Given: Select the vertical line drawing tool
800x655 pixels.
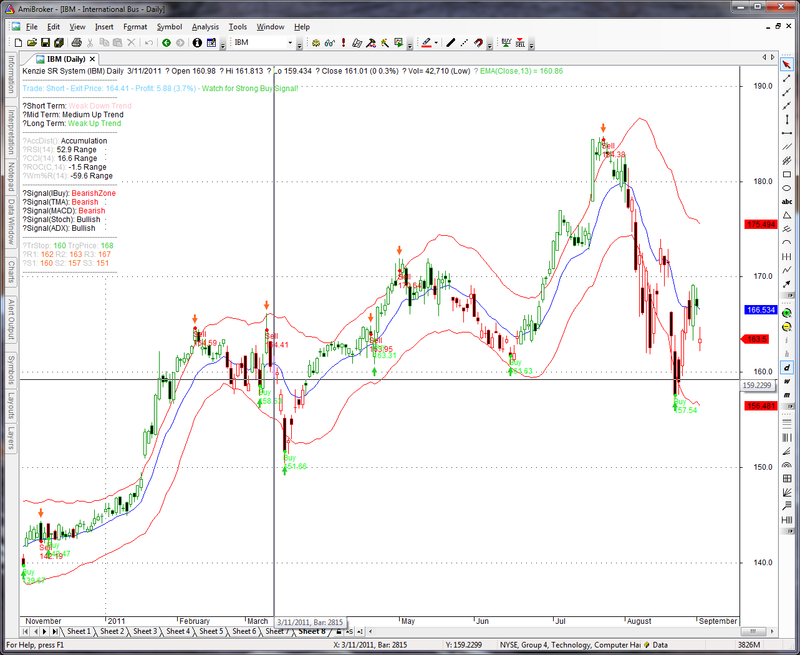Looking at the screenshot, I should pos(787,120).
